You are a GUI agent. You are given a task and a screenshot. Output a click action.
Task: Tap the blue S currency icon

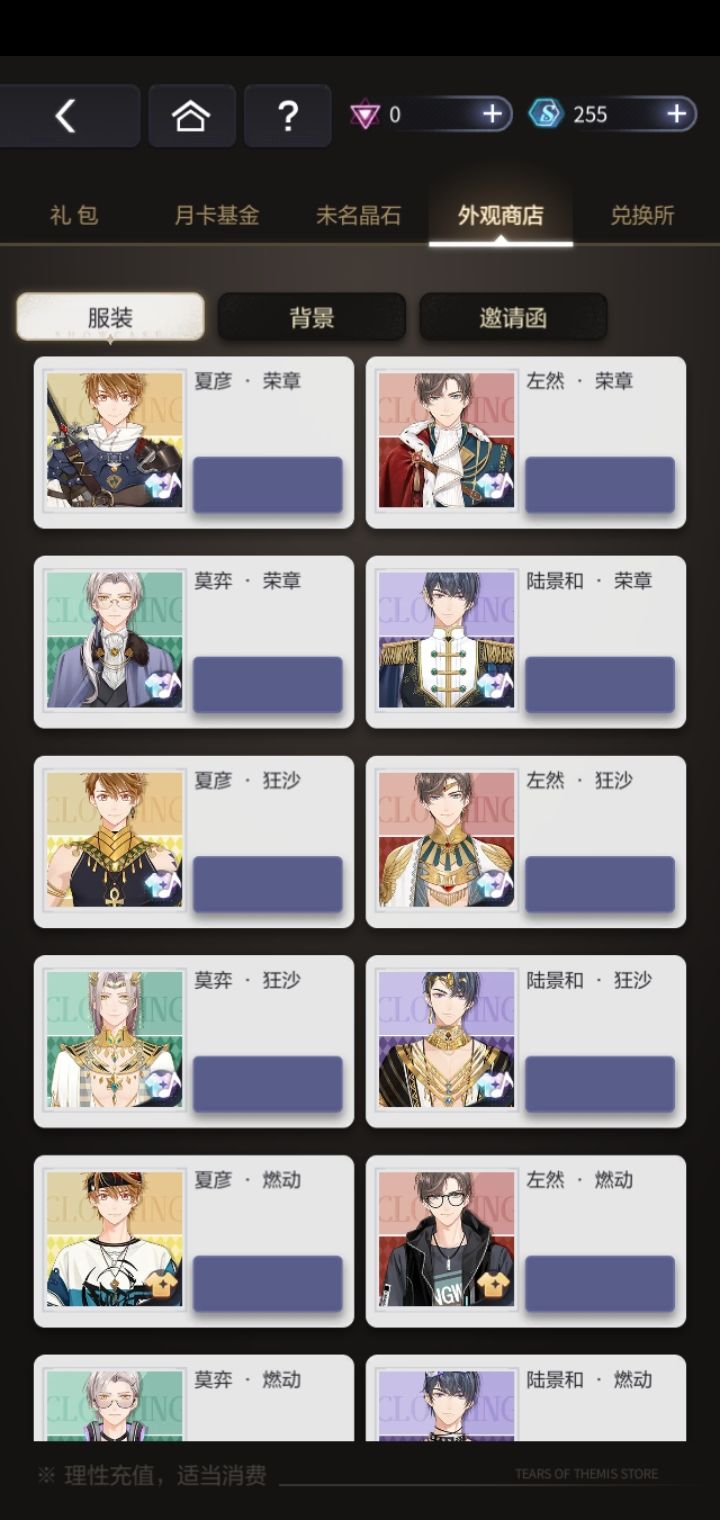click(x=546, y=114)
